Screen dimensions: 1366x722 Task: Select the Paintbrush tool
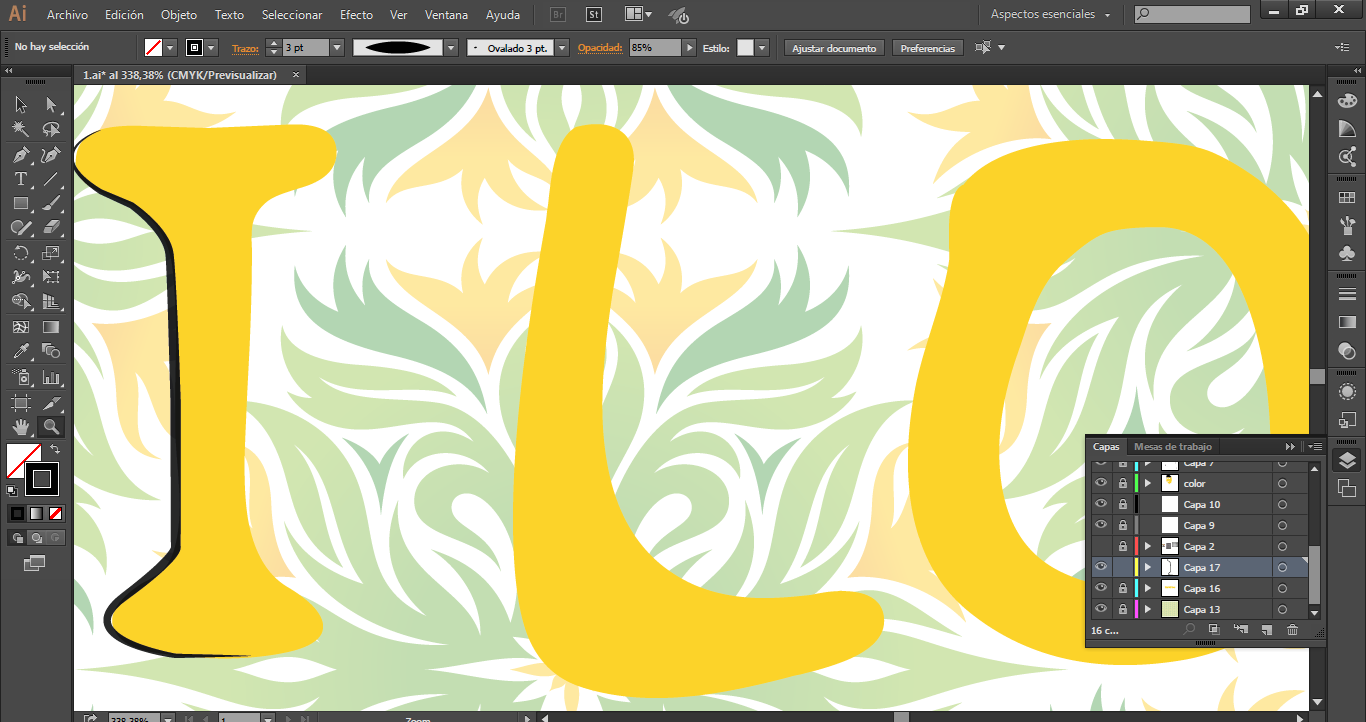(x=51, y=203)
